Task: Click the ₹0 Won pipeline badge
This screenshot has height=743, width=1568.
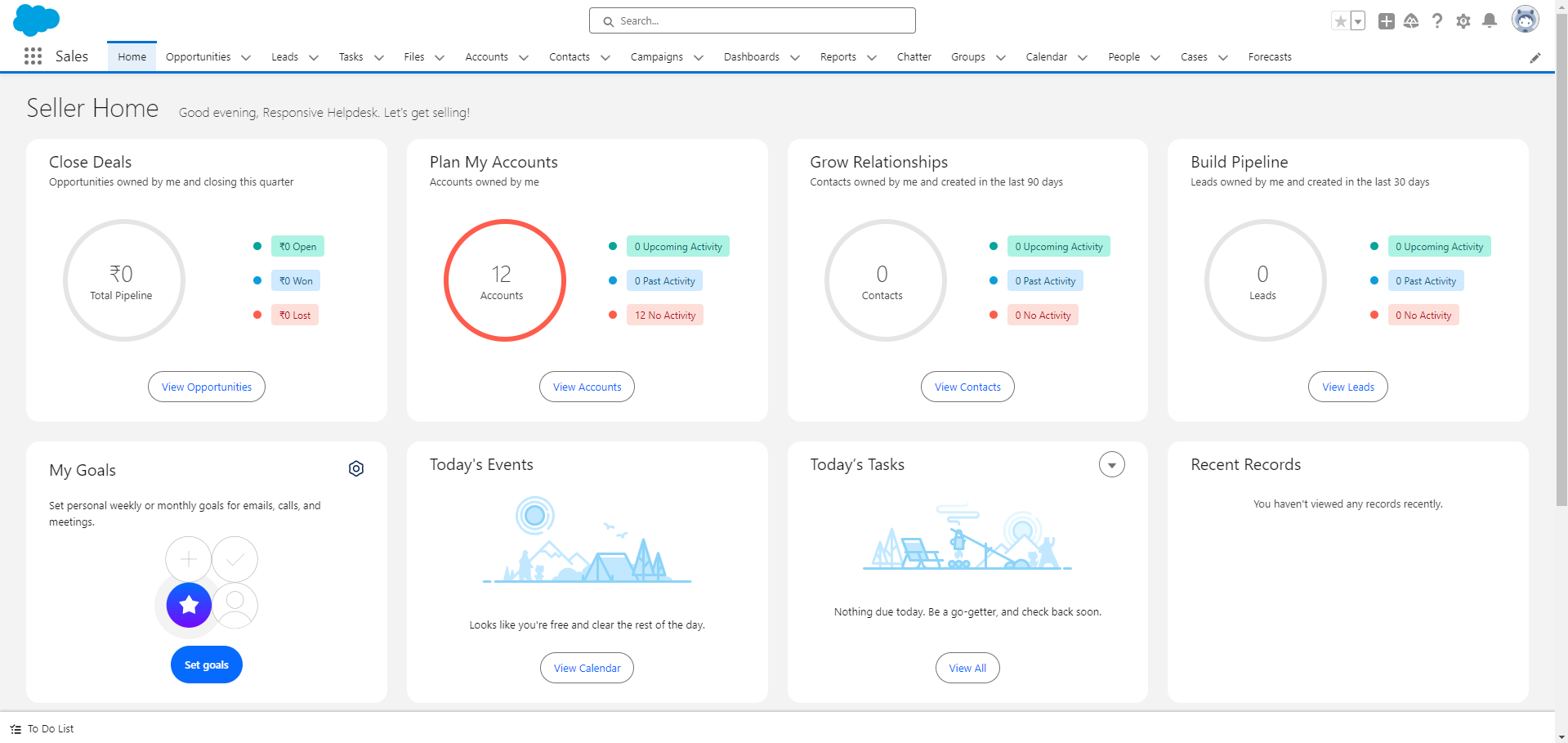Action: pyautogui.click(x=296, y=280)
